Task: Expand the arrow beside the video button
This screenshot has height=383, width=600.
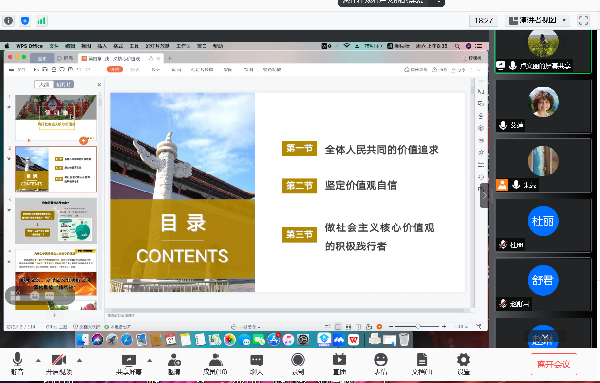Action: (80, 360)
